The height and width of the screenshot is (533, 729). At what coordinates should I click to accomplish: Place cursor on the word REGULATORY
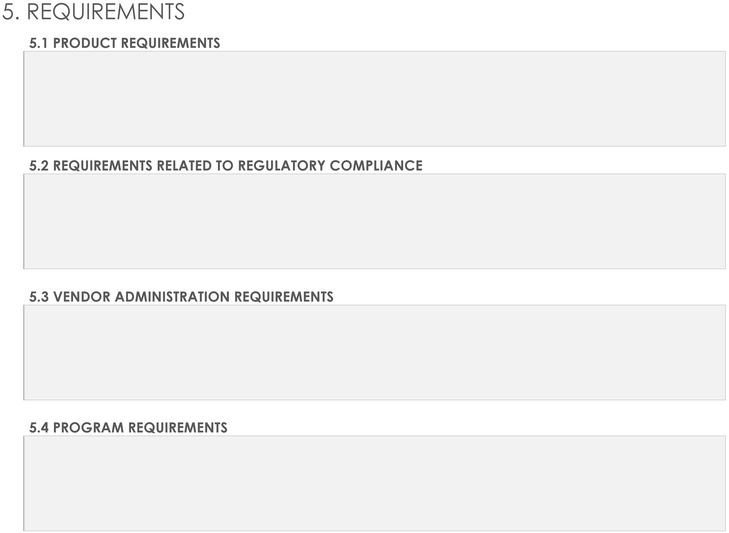tap(281, 166)
